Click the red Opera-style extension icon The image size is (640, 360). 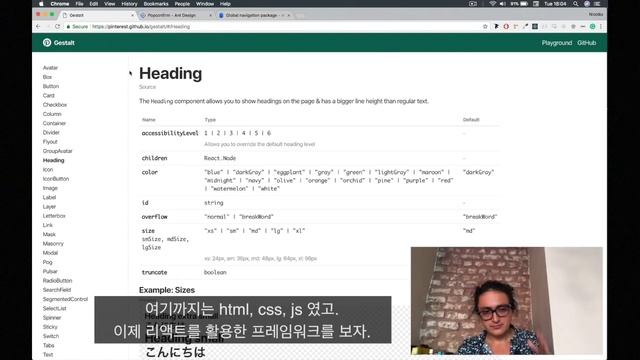point(506,27)
